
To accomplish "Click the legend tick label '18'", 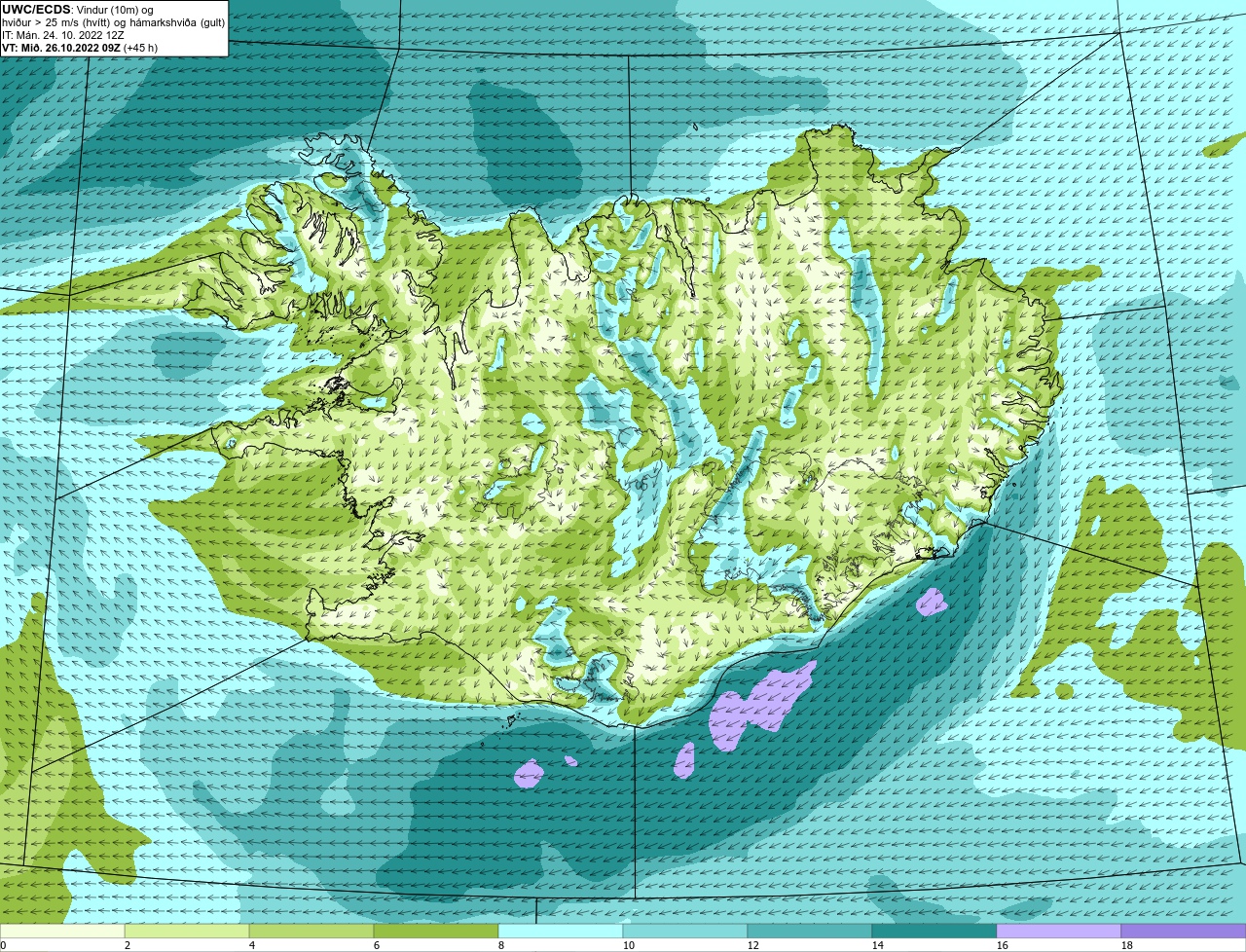I will (x=1127, y=945).
